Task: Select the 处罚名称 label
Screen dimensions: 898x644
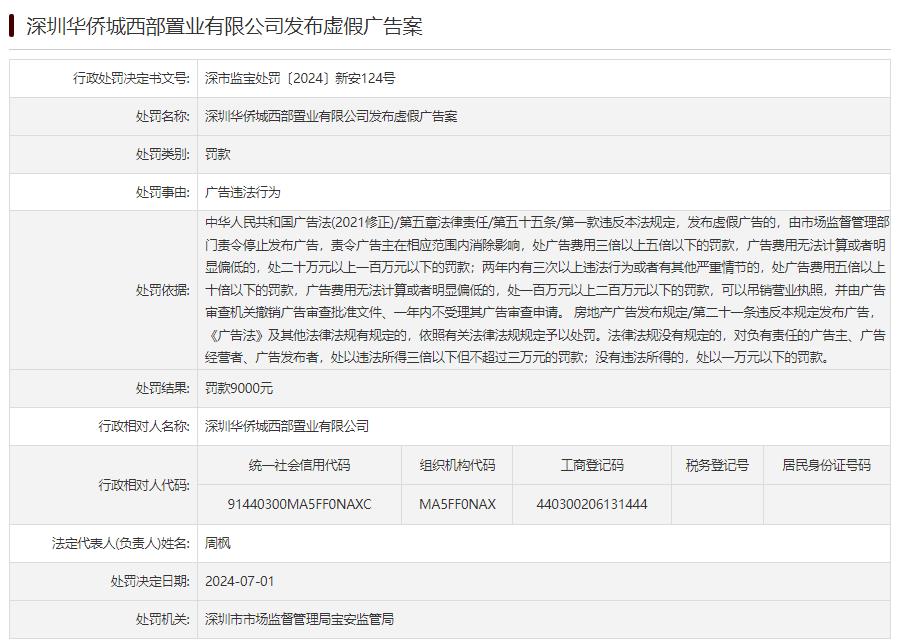Action: 163,116
